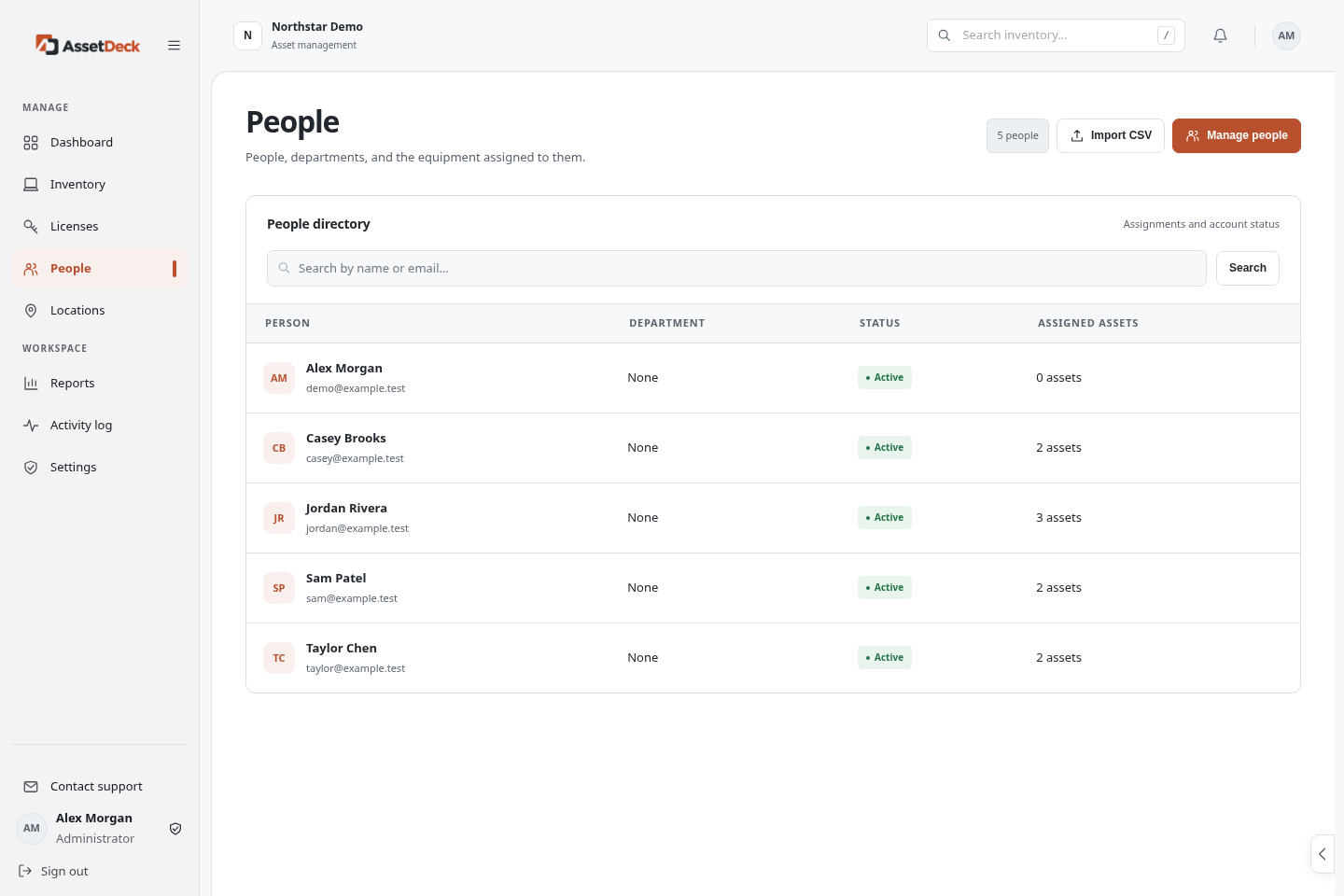
Task: Open AM user avatar in top bar
Action: 1286,35
